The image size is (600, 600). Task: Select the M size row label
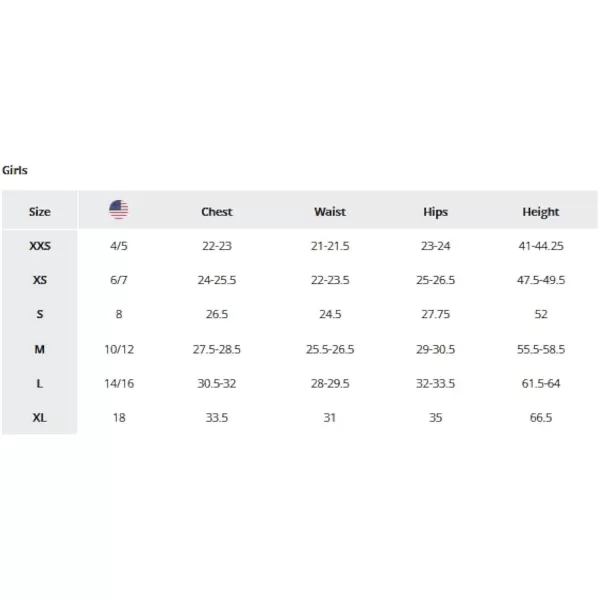[40, 349]
